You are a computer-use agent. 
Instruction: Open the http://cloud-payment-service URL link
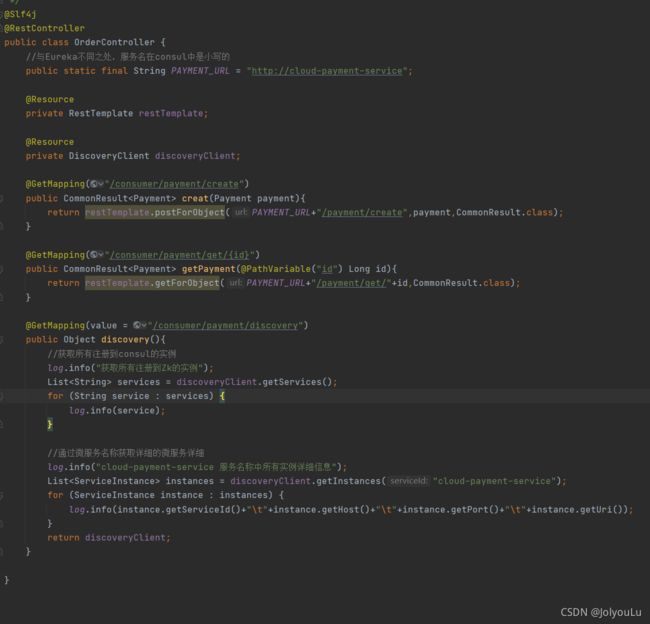[x=327, y=71]
